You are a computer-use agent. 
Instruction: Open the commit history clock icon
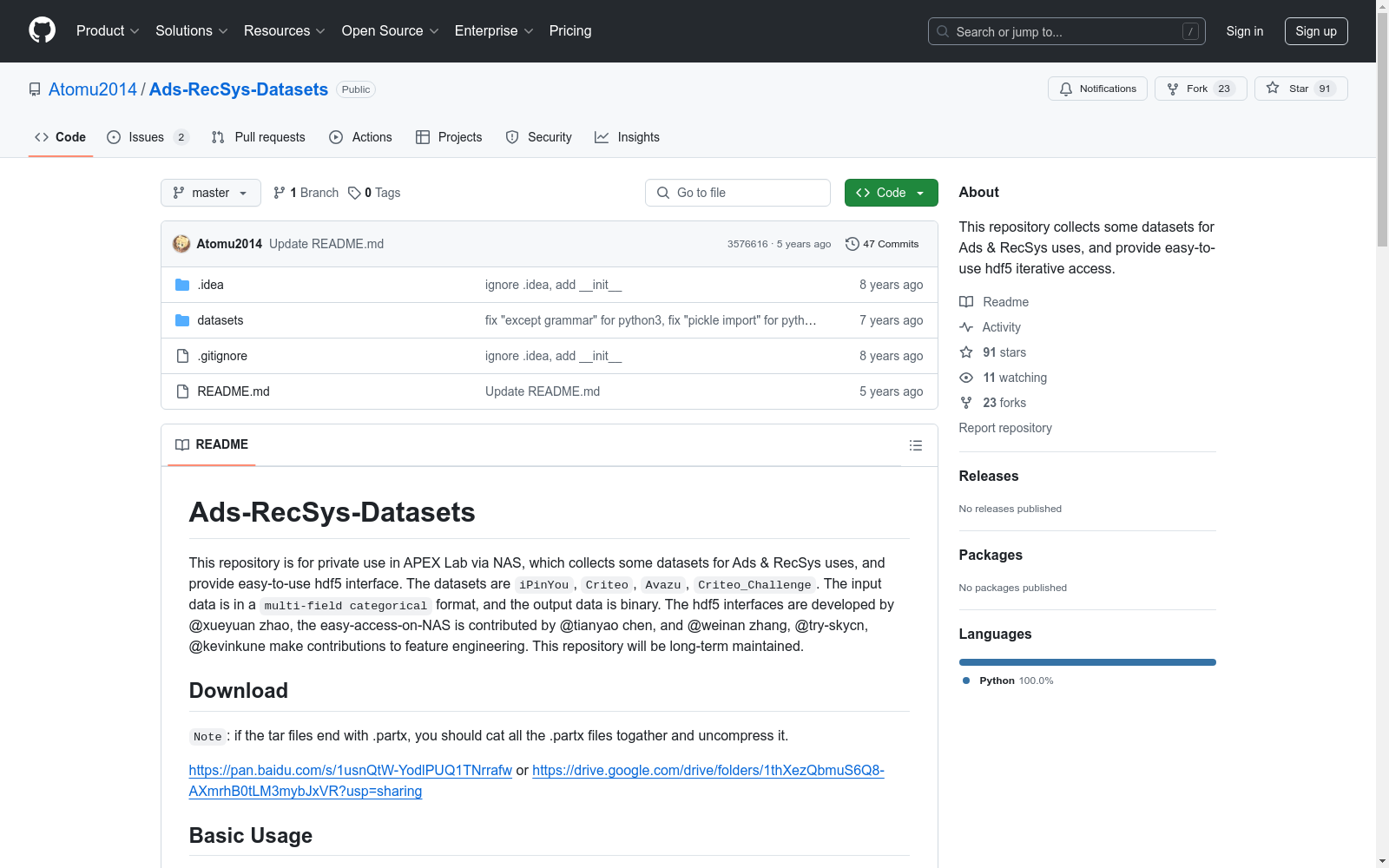pyautogui.click(x=852, y=244)
